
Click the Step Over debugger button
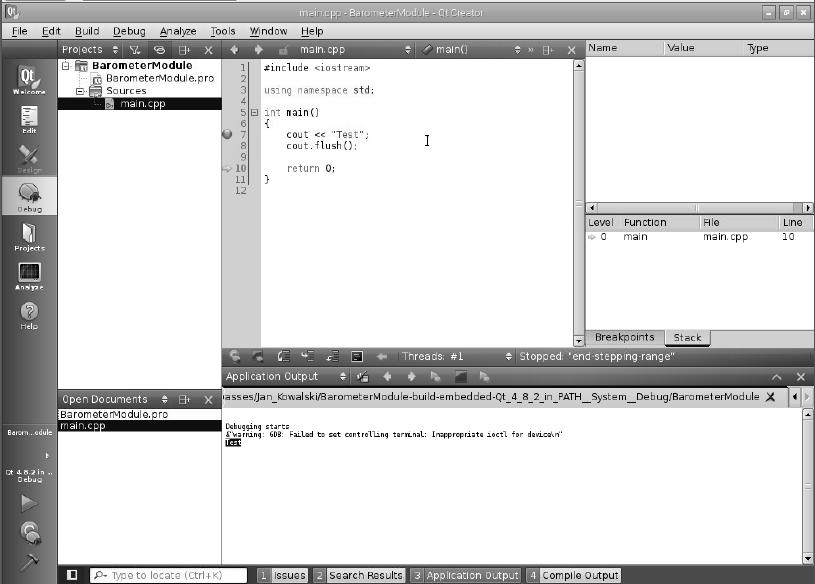point(283,356)
